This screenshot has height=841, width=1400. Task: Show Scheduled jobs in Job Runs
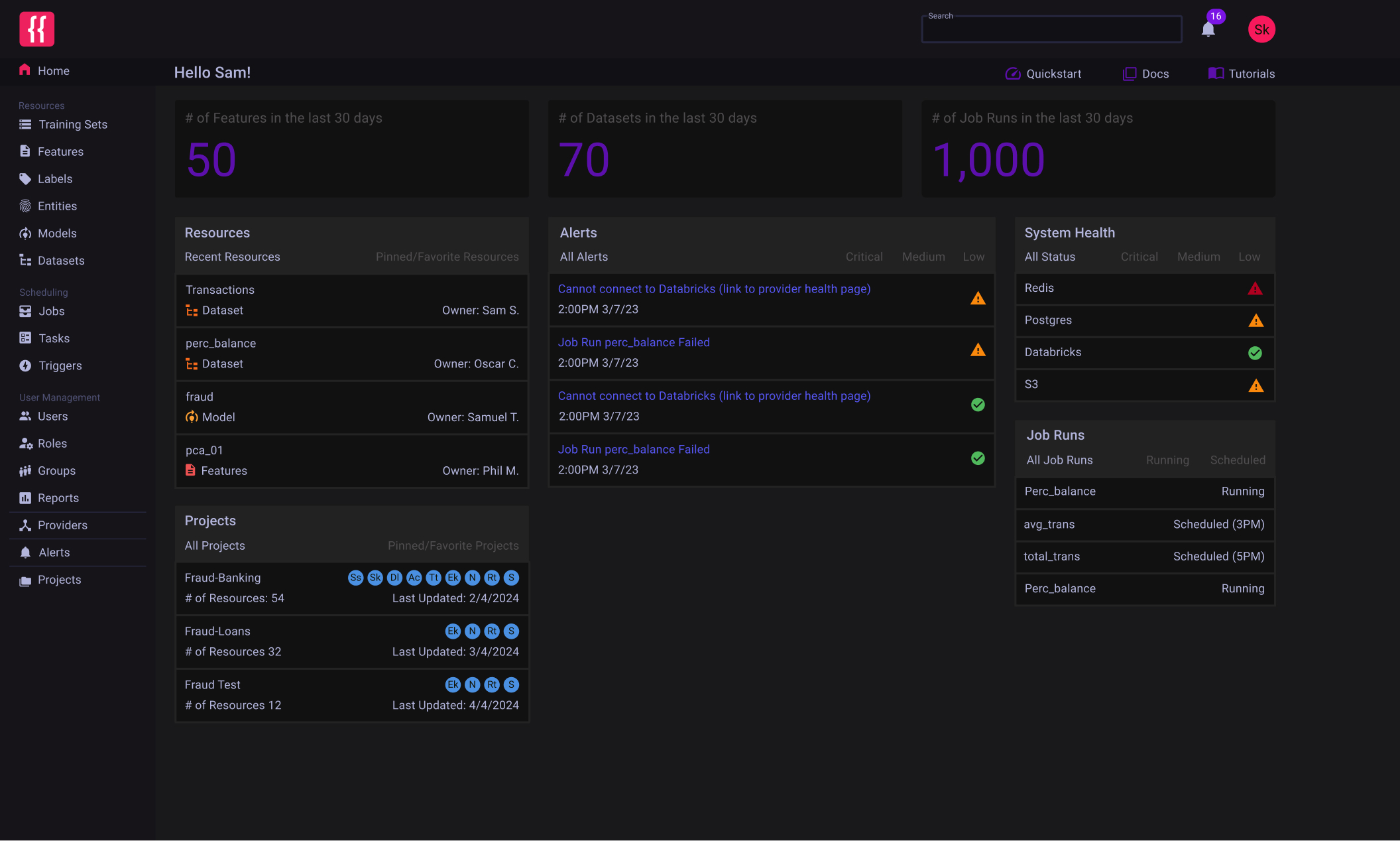pyautogui.click(x=1237, y=460)
